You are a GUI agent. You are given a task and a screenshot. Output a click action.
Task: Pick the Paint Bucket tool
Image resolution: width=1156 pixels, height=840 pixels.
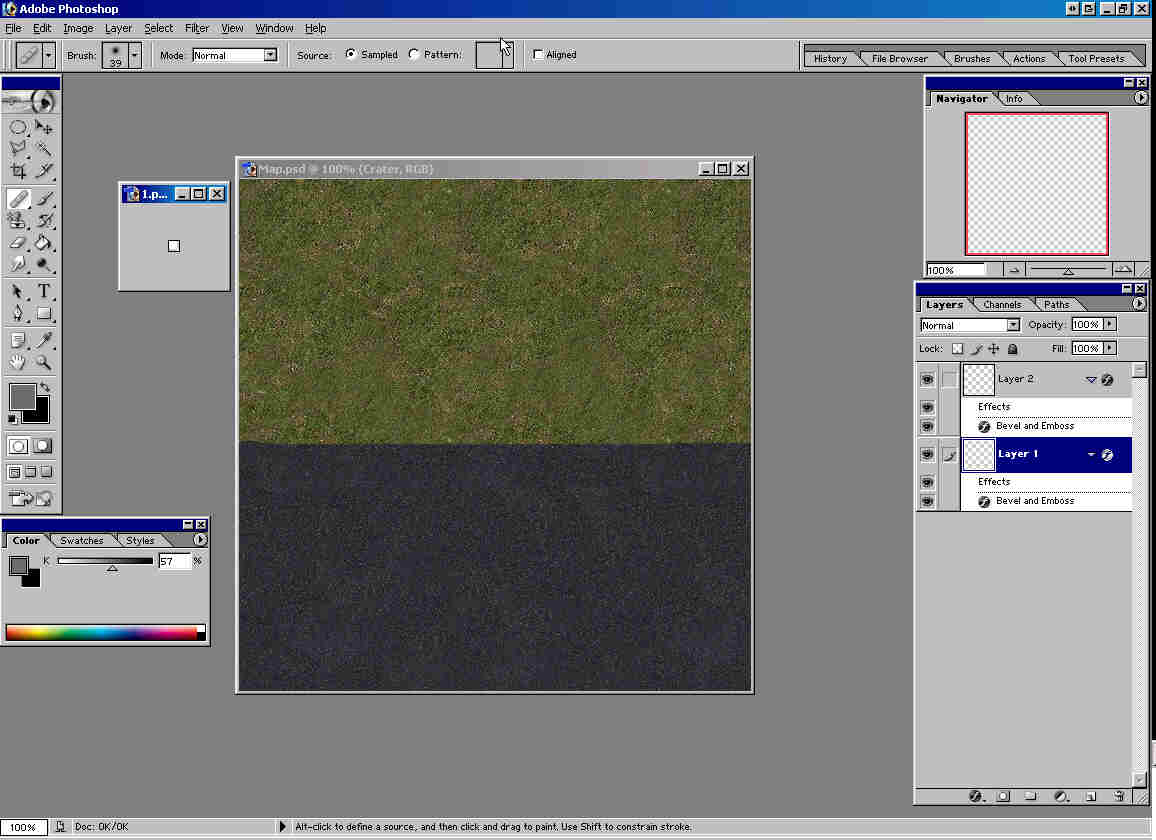point(44,243)
